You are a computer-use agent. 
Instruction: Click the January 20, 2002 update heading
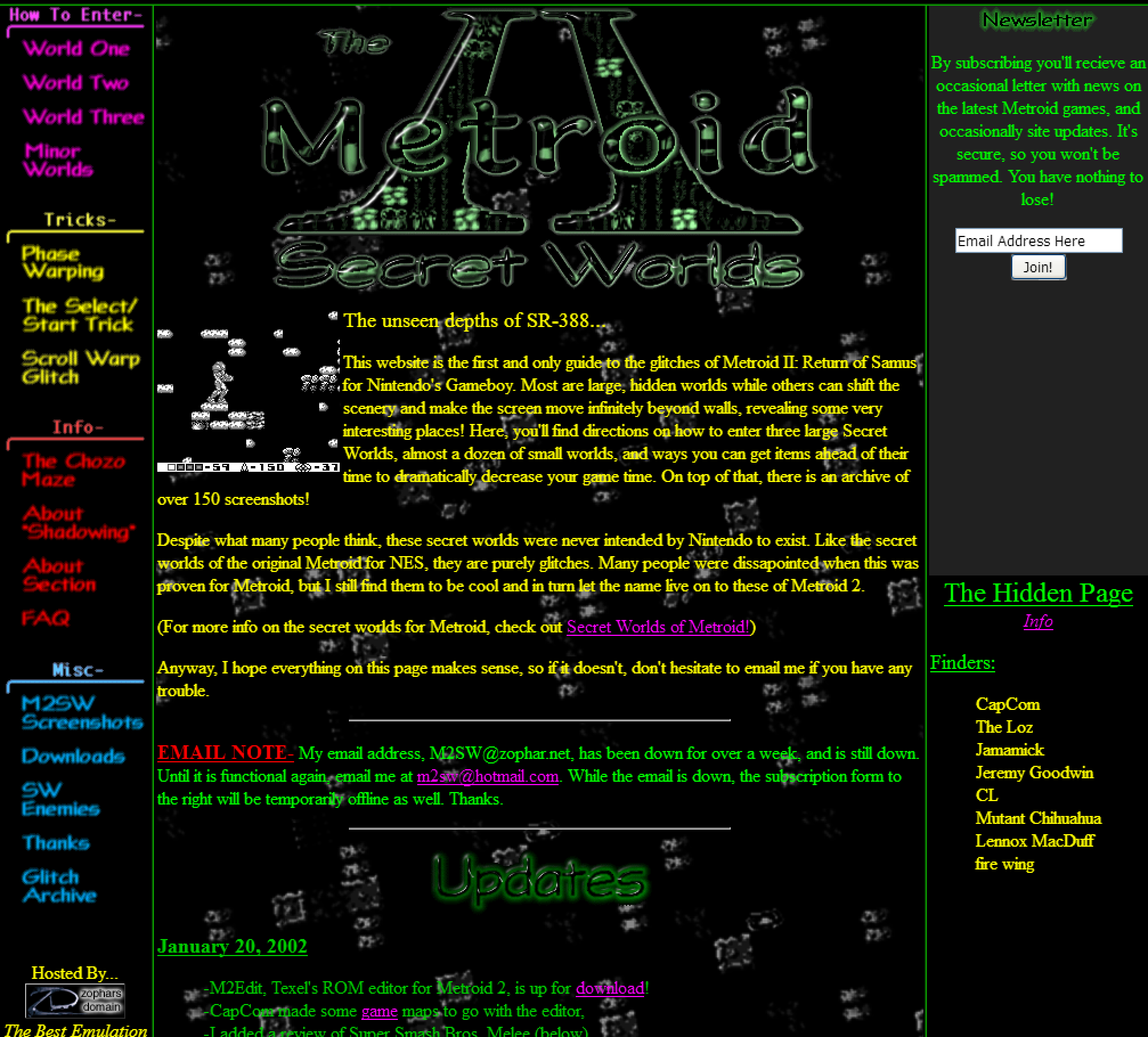coord(232,946)
